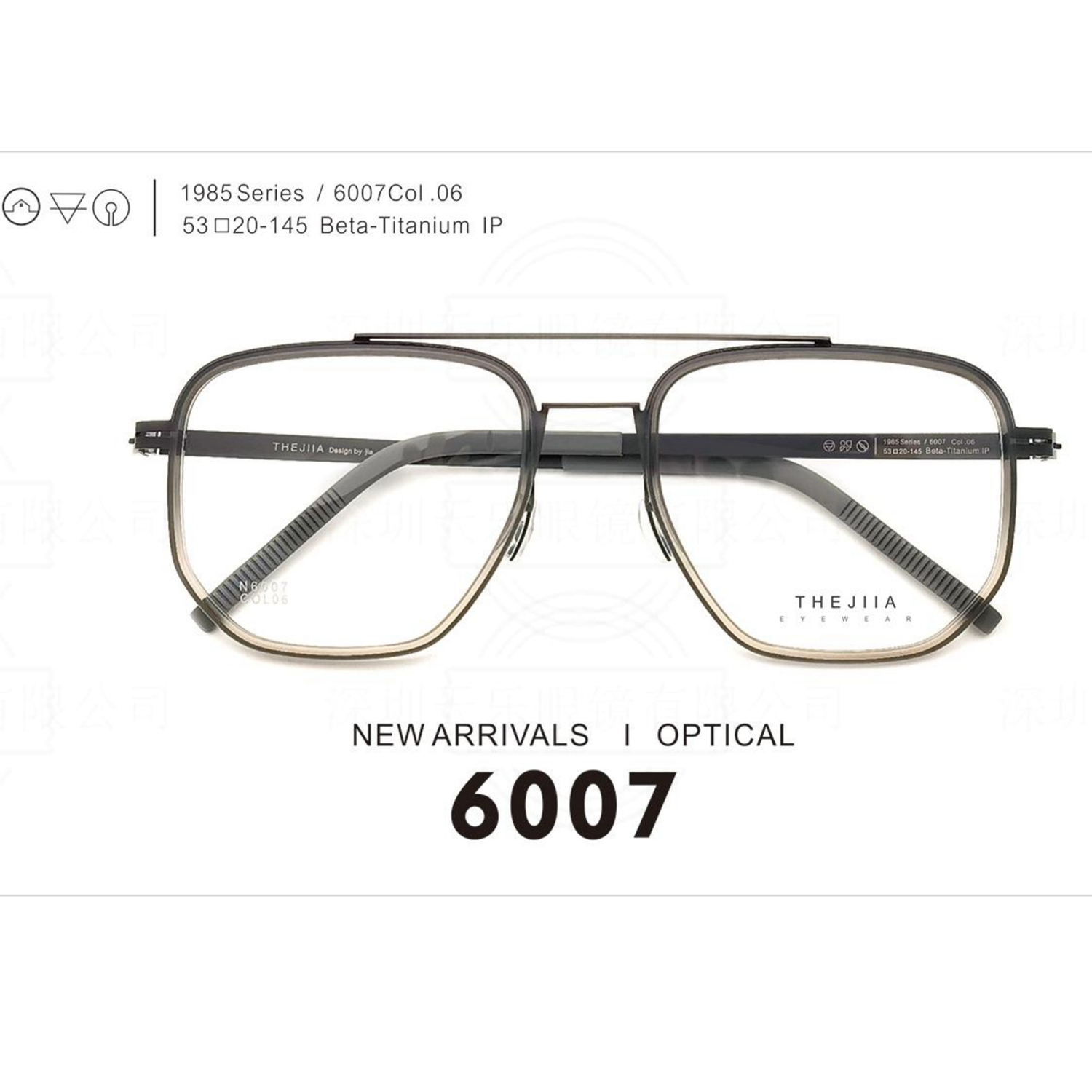Click the circular keyhole icon in header

tap(111, 207)
